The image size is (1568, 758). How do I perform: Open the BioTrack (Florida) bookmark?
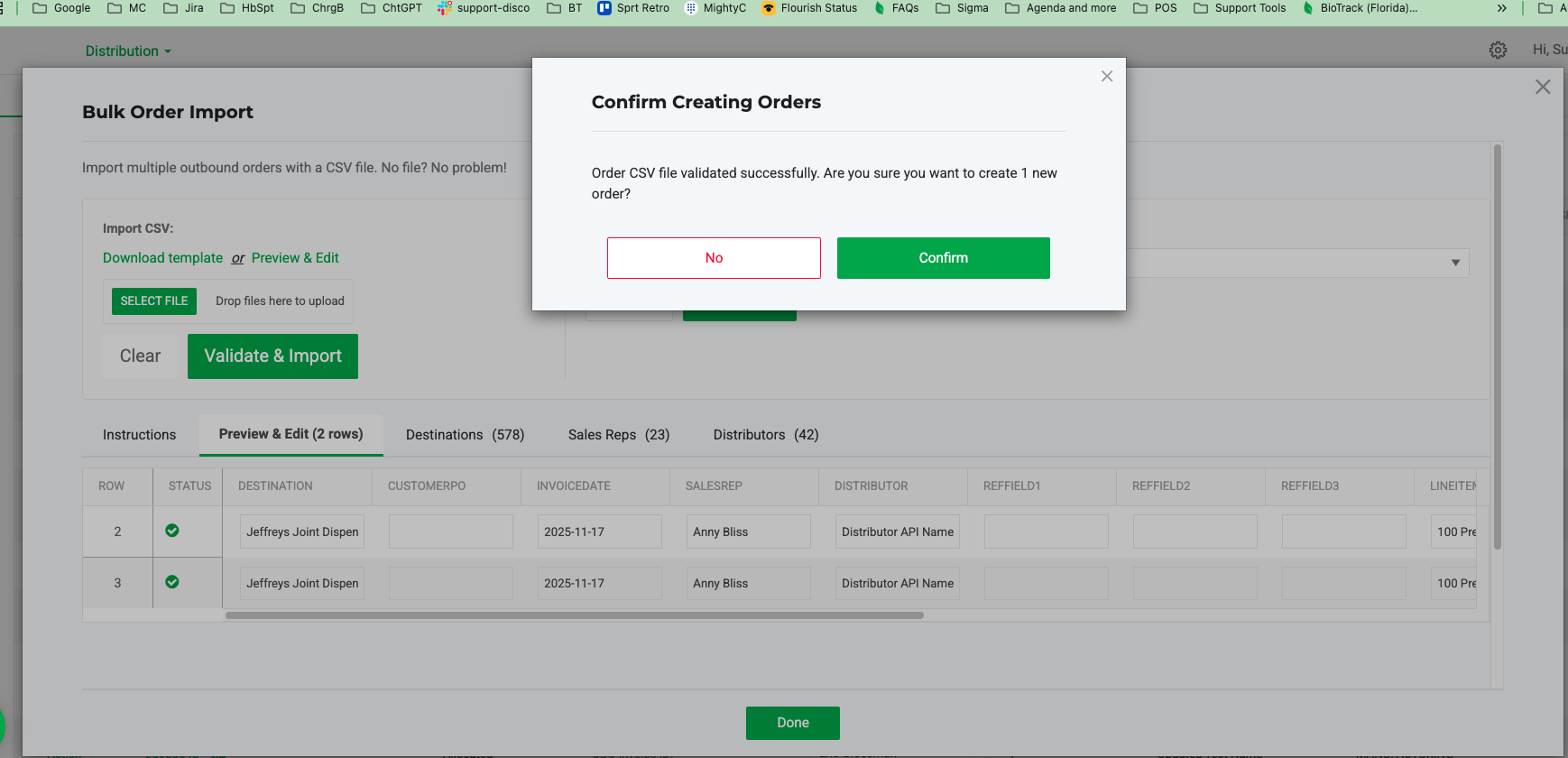pyautogui.click(x=1360, y=8)
